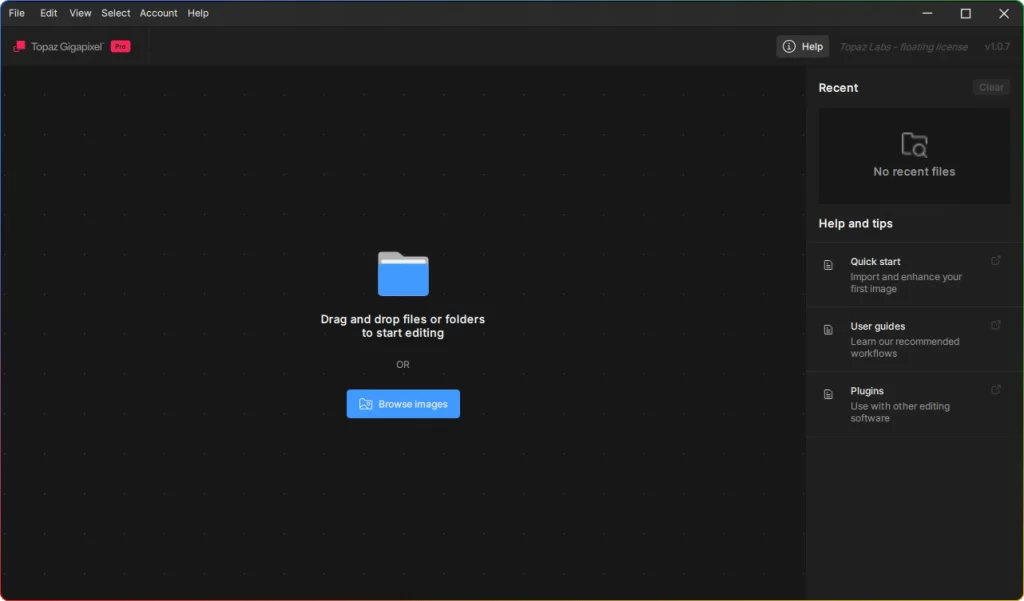Open the File menu

[x=17, y=13]
